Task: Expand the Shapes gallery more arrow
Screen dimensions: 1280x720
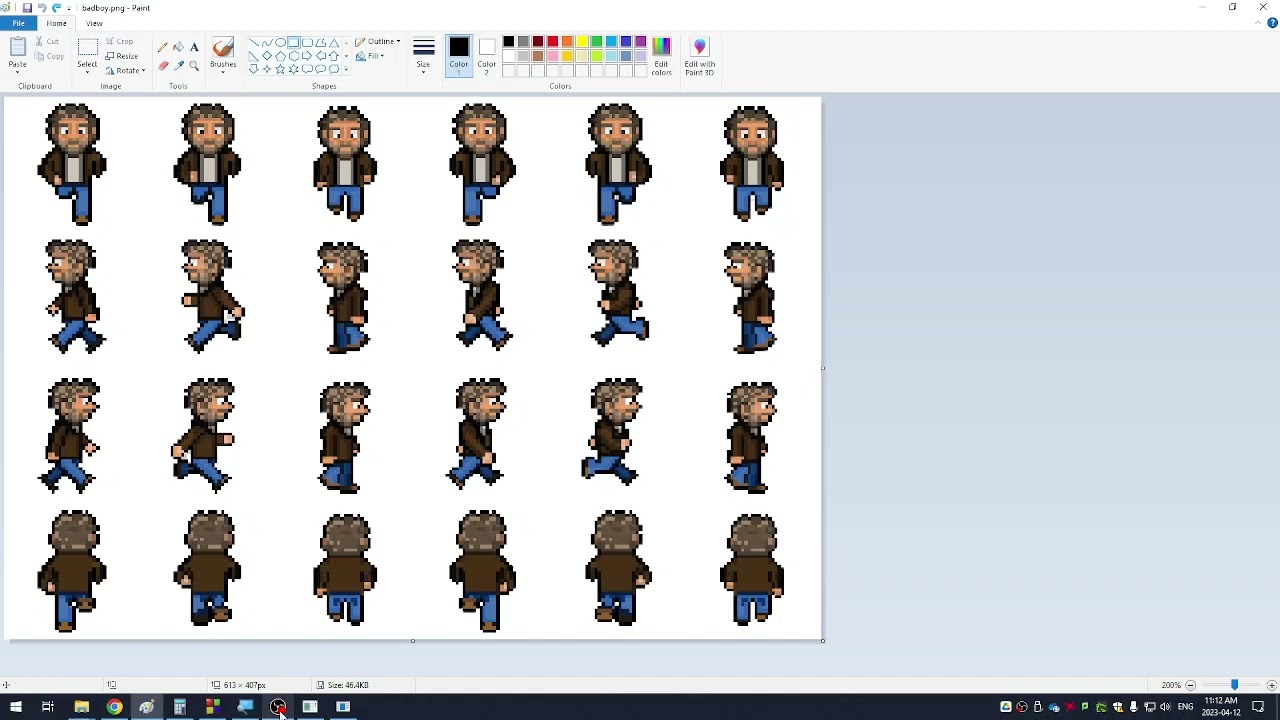Action: click(346, 69)
